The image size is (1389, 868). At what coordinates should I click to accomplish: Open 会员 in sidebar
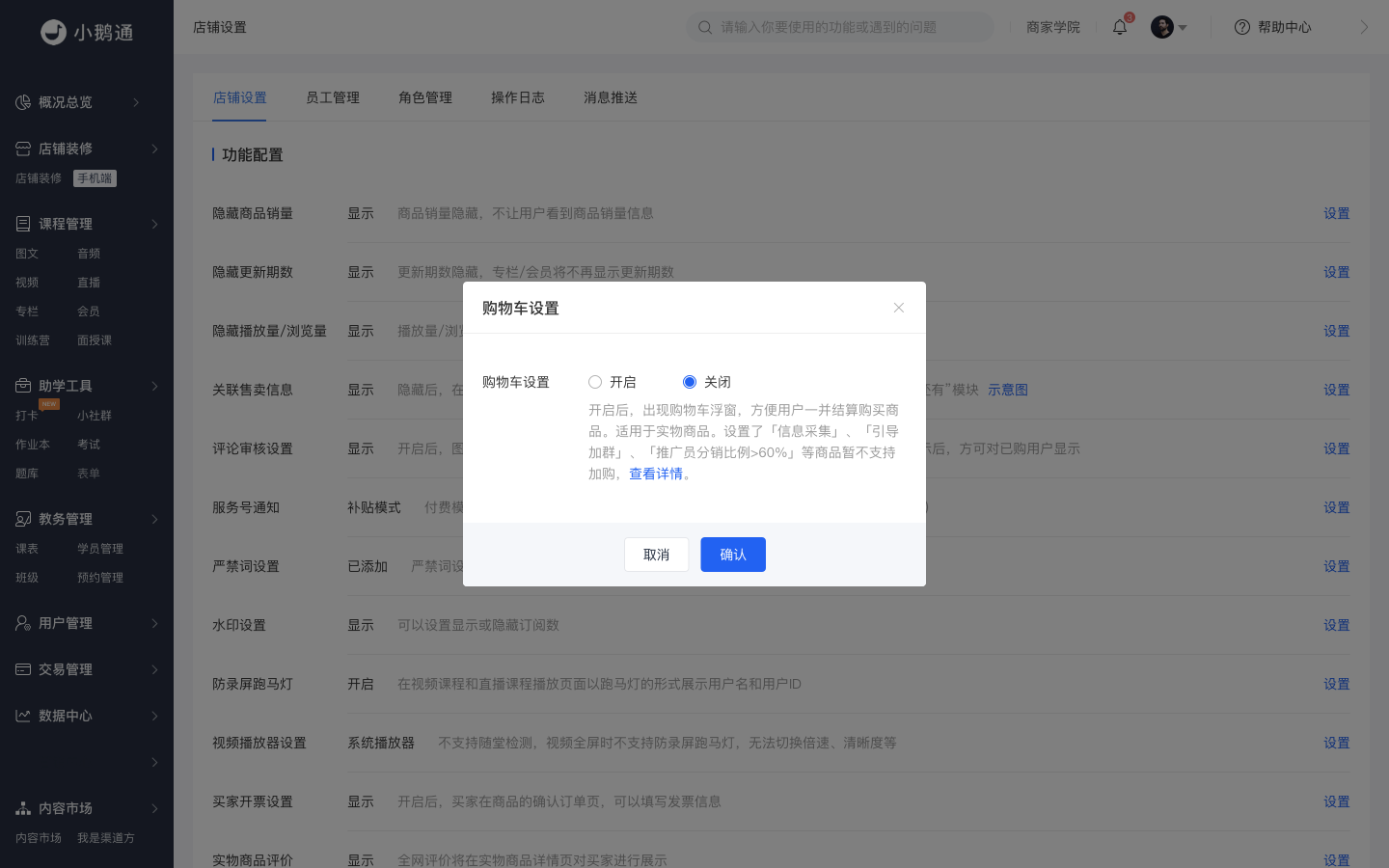coord(89,312)
